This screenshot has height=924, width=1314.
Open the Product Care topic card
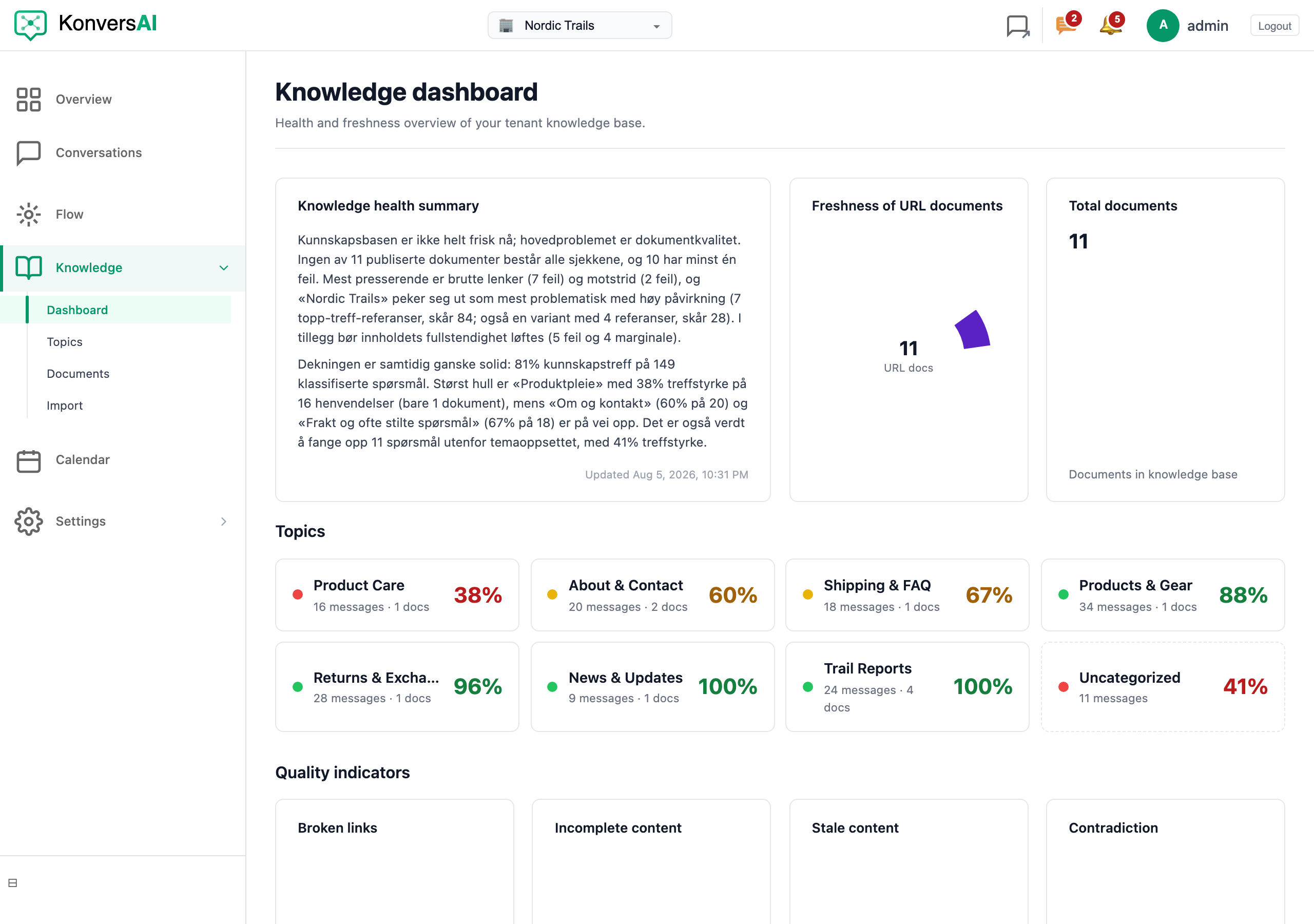click(x=397, y=595)
